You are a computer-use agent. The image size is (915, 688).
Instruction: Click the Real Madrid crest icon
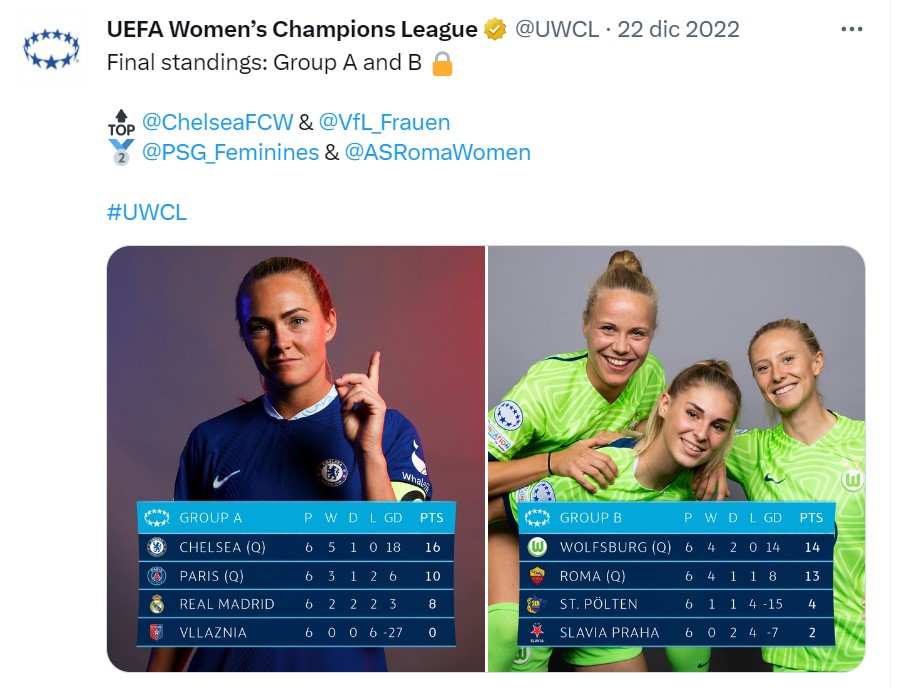tap(156, 604)
